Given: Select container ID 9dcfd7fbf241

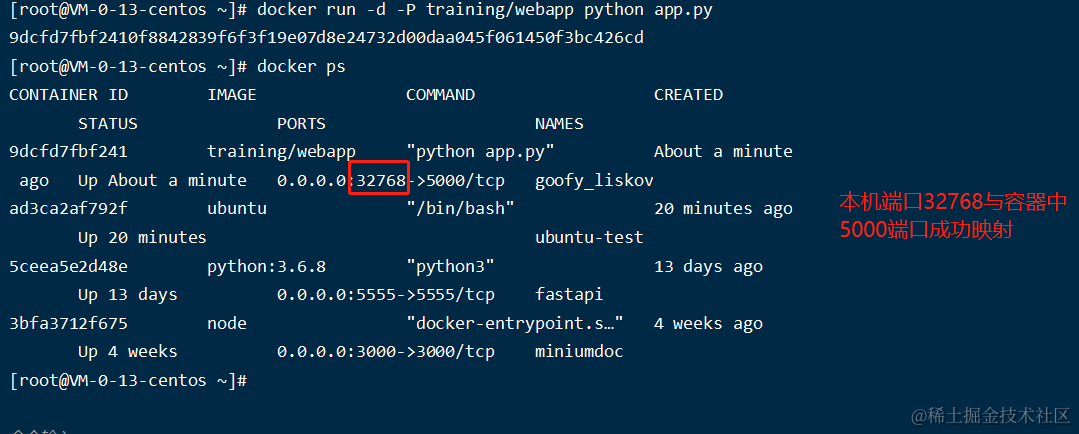Looking at the screenshot, I should pos(69,152).
